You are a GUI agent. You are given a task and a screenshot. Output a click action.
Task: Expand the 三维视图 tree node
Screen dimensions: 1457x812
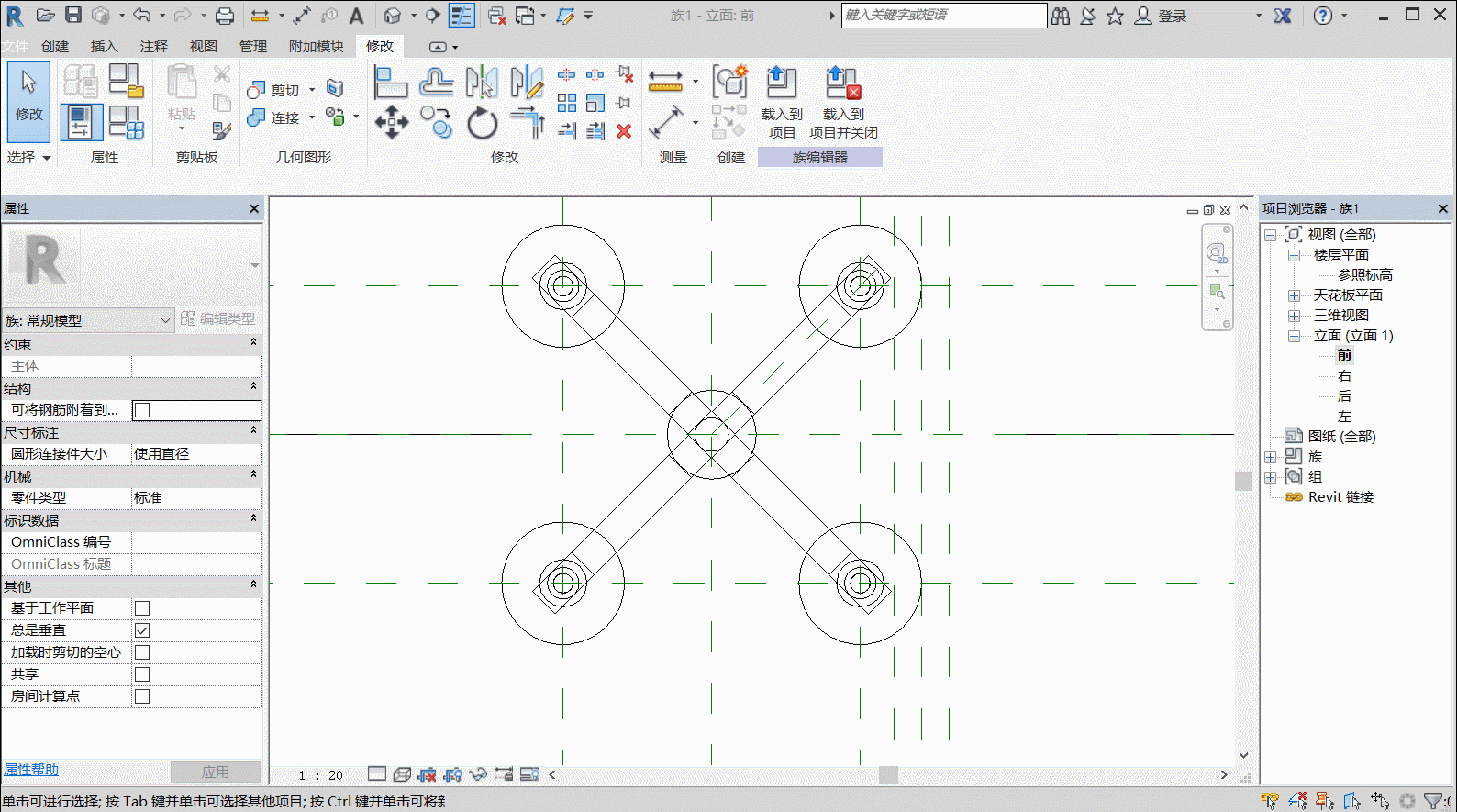click(x=1294, y=316)
